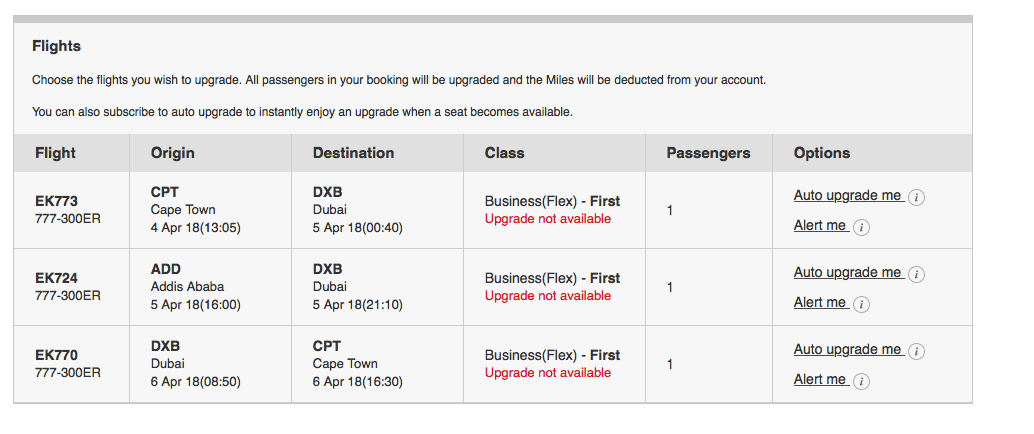The height and width of the screenshot is (434, 1034).
Task: Click info icon beside EK773 Alert me
Action: tap(861, 228)
